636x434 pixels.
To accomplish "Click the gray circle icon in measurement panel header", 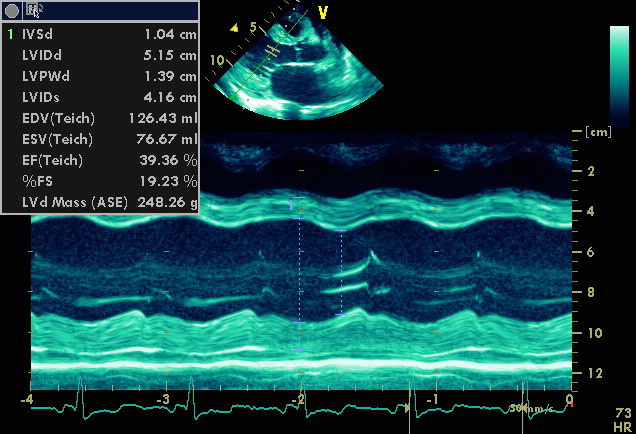I will (12, 10).
